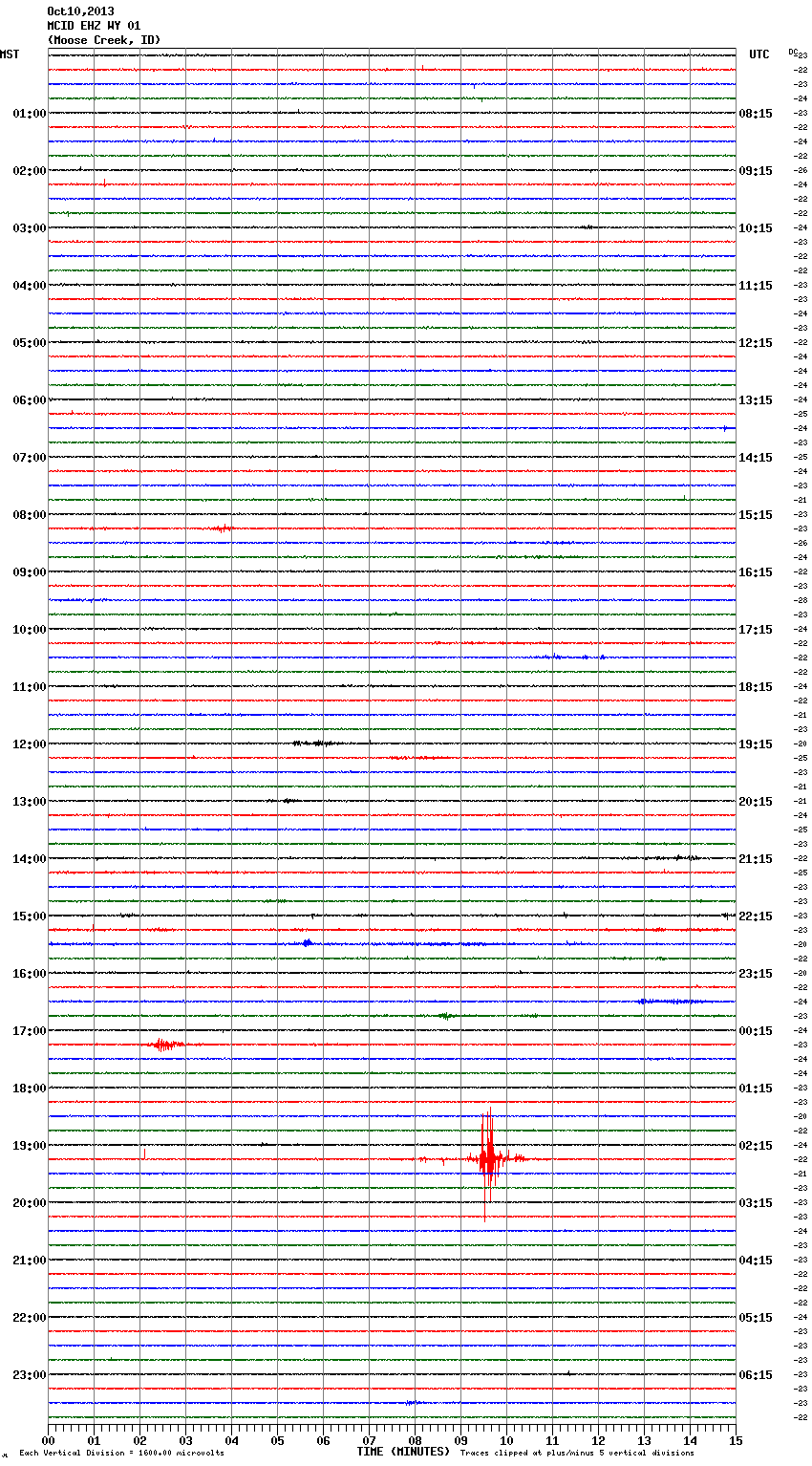This screenshot has height=1466, width=812.
Task: Click the "16:15" UTC row label
Action: click(756, 572)
